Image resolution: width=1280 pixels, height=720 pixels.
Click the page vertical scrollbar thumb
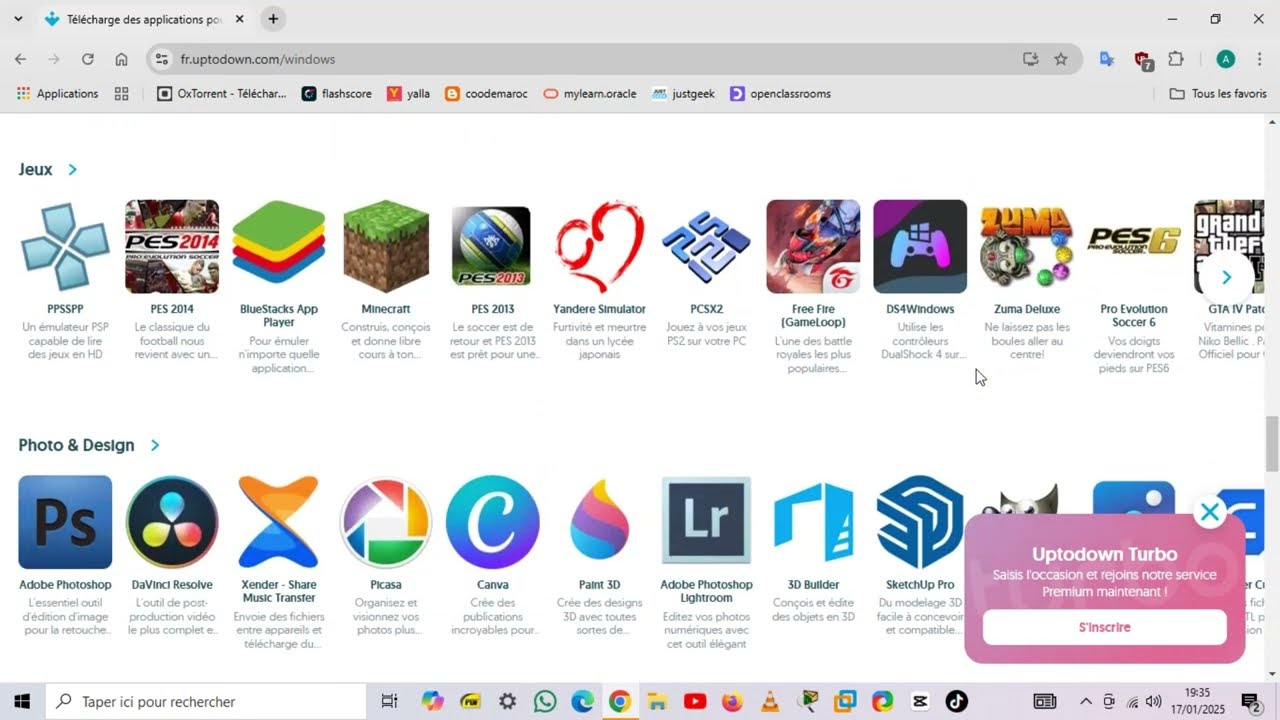1272,444
